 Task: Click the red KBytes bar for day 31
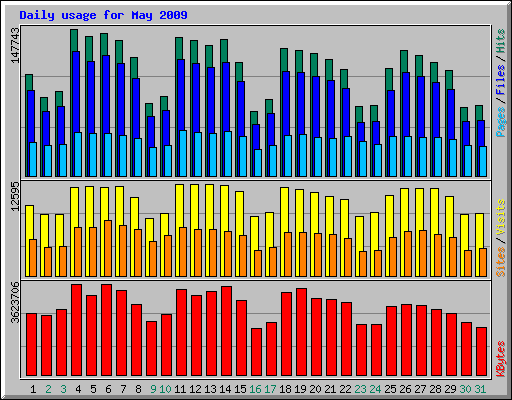pos(482,352)
